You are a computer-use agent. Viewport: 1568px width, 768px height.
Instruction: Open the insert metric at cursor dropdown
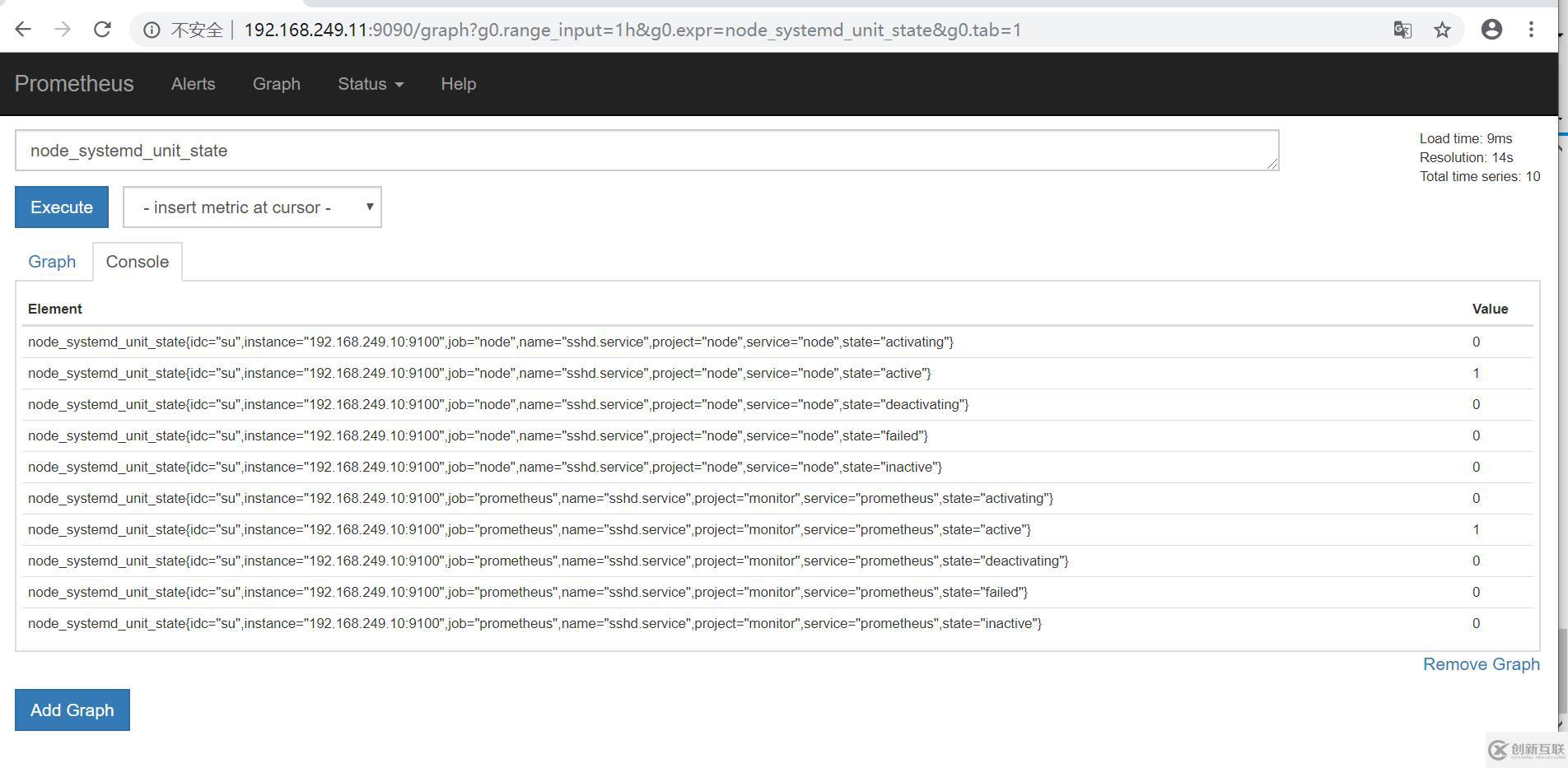pos(252,207)
